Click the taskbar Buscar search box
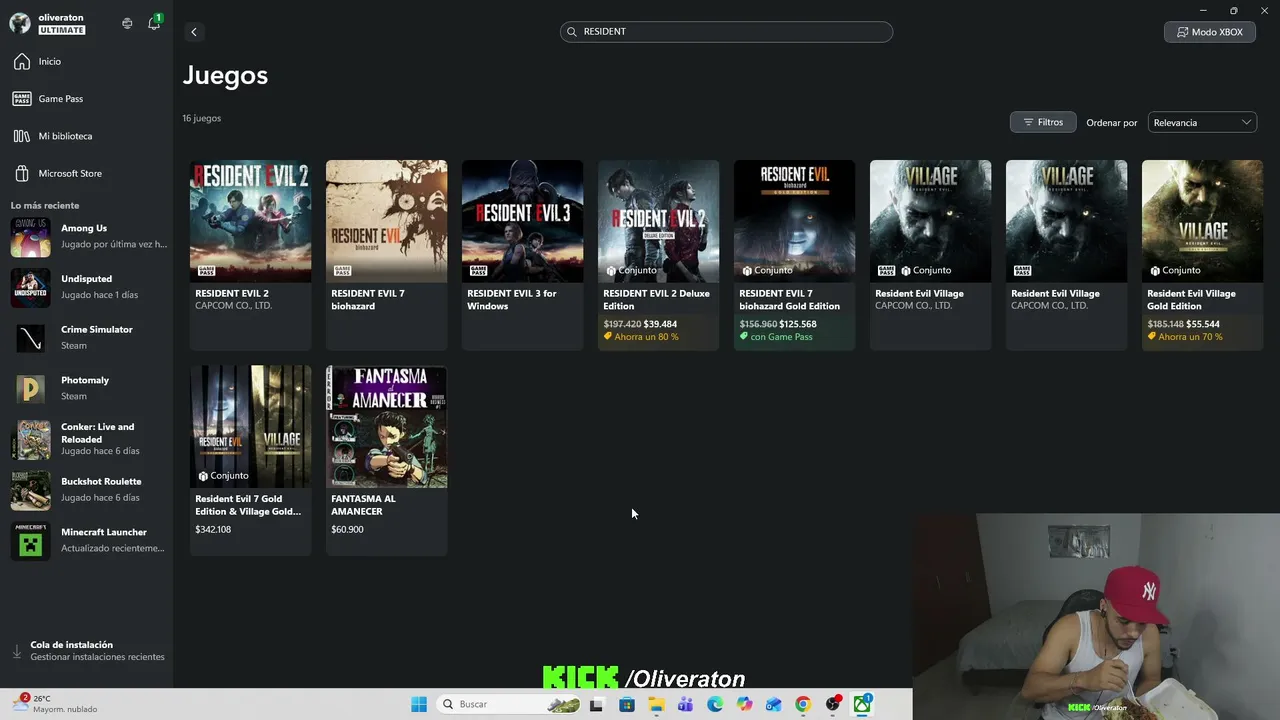Viewport: 1280px width, 720px height. (x=510, y=704)
